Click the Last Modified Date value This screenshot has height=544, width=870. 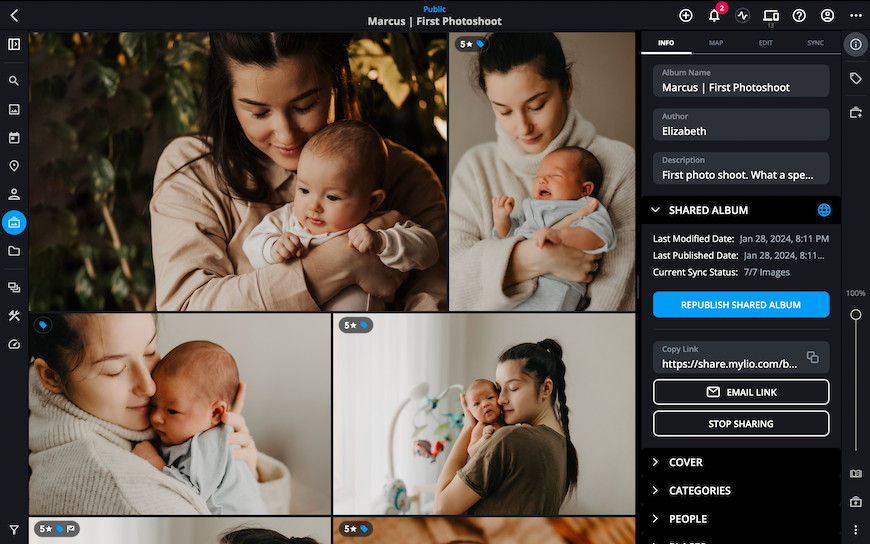tap(784, 239)
